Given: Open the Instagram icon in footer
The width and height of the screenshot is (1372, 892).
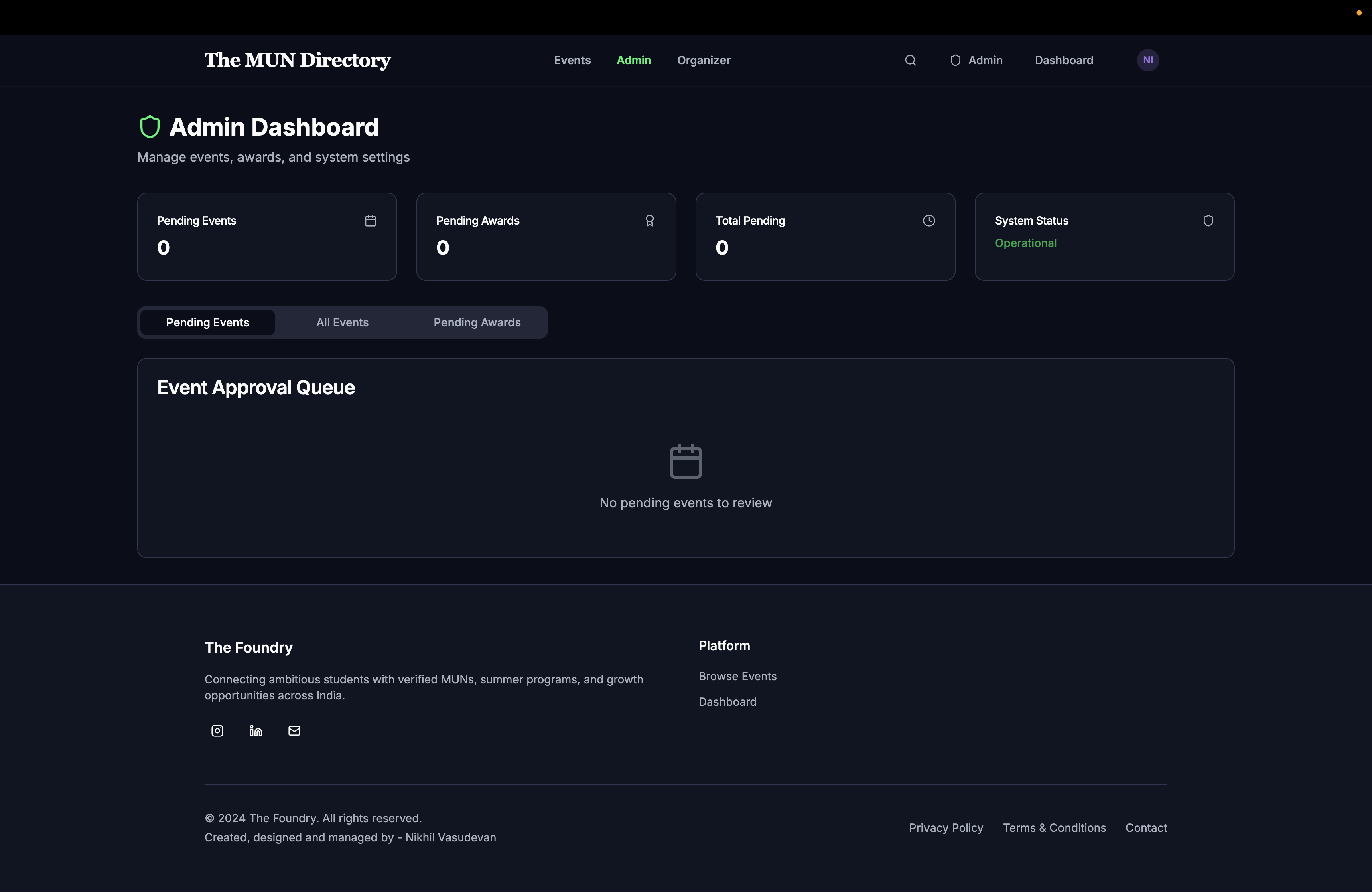Looking at the screenshot, I should [217, 731].
